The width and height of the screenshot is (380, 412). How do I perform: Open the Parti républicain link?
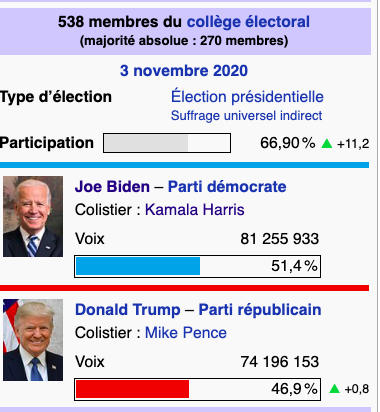pyautogui.click(x=260, y=310)
